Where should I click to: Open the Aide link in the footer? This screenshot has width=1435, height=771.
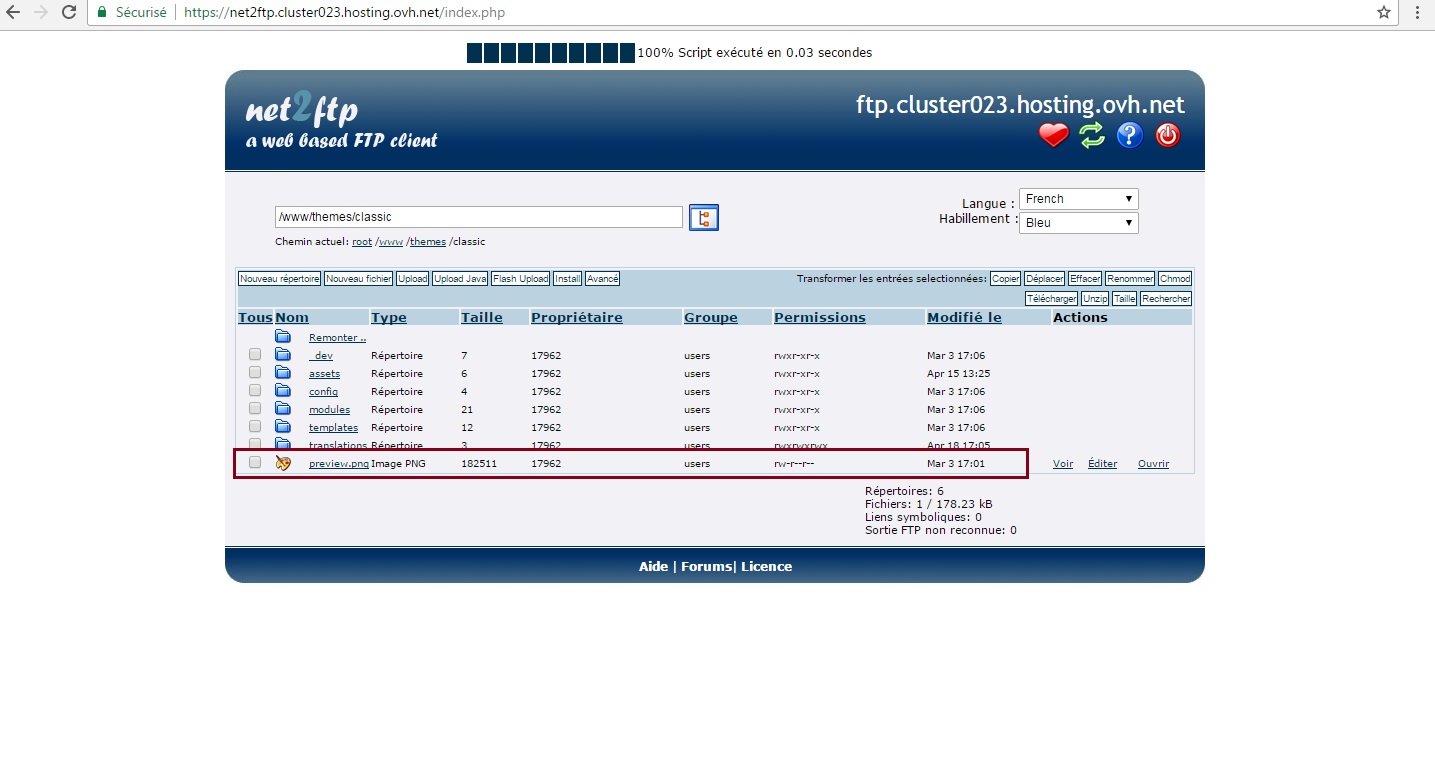(653, 567)
